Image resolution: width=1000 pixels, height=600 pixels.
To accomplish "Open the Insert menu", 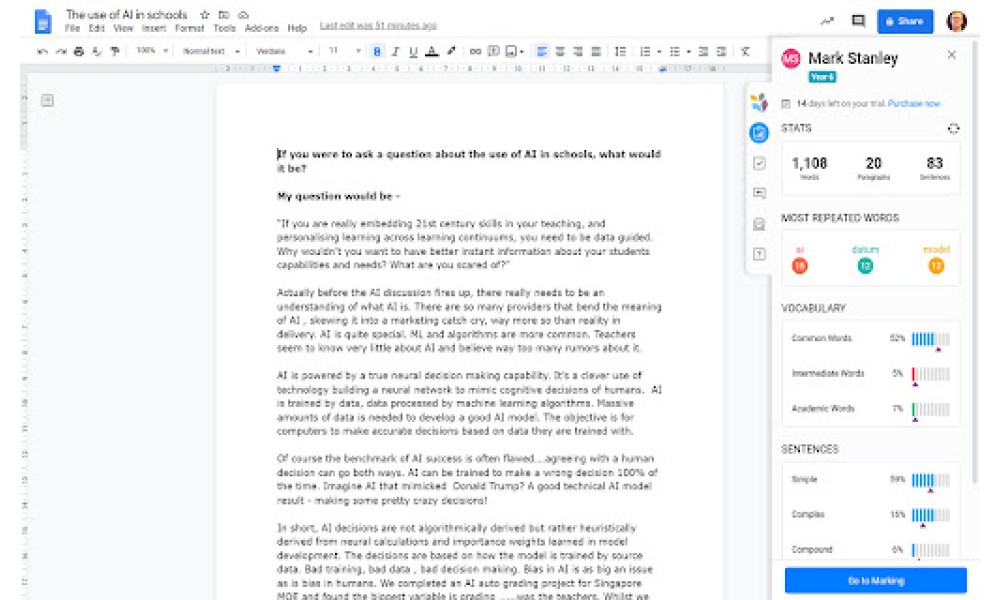I will [x=154, y=28].
